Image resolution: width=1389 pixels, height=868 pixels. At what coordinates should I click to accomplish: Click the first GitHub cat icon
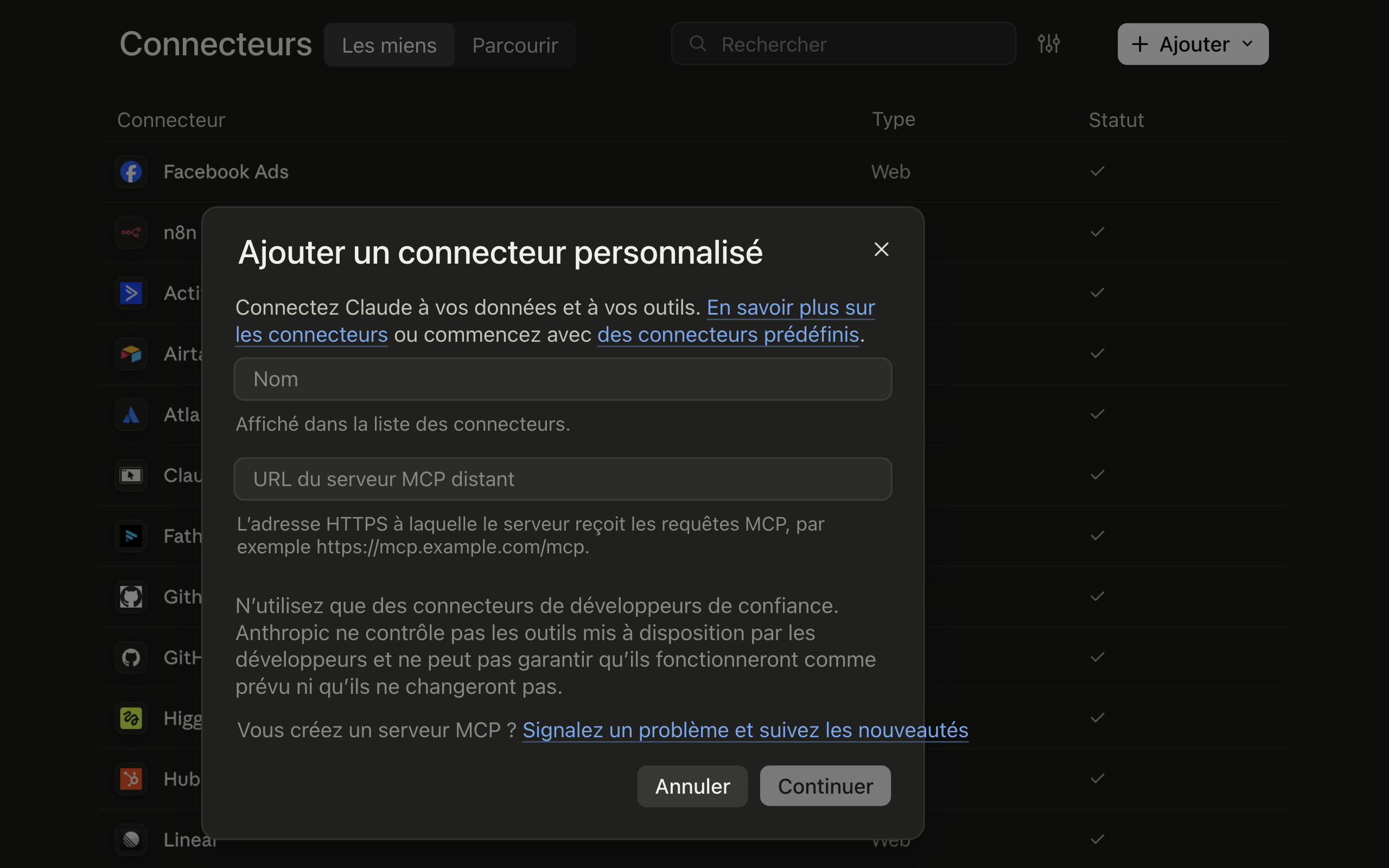131,597
